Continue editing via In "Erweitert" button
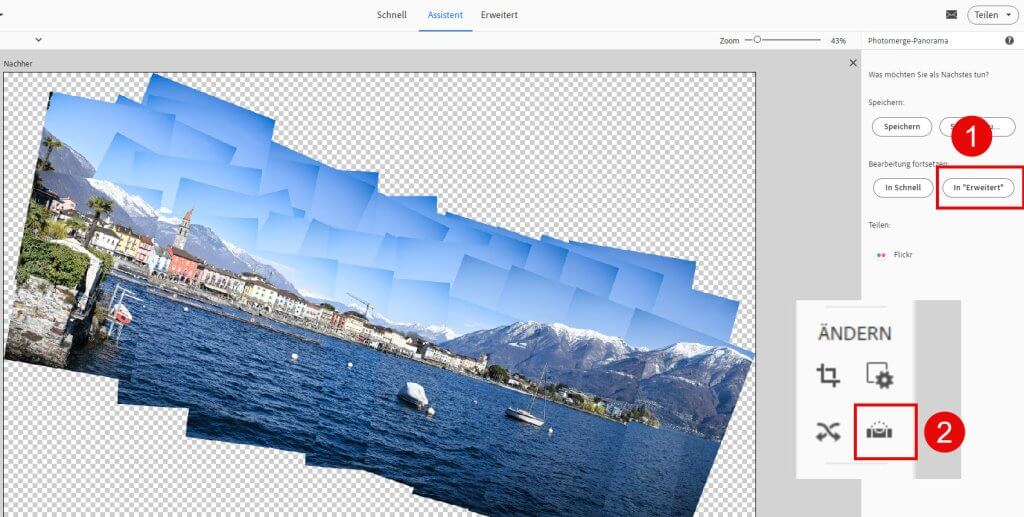 978,187
